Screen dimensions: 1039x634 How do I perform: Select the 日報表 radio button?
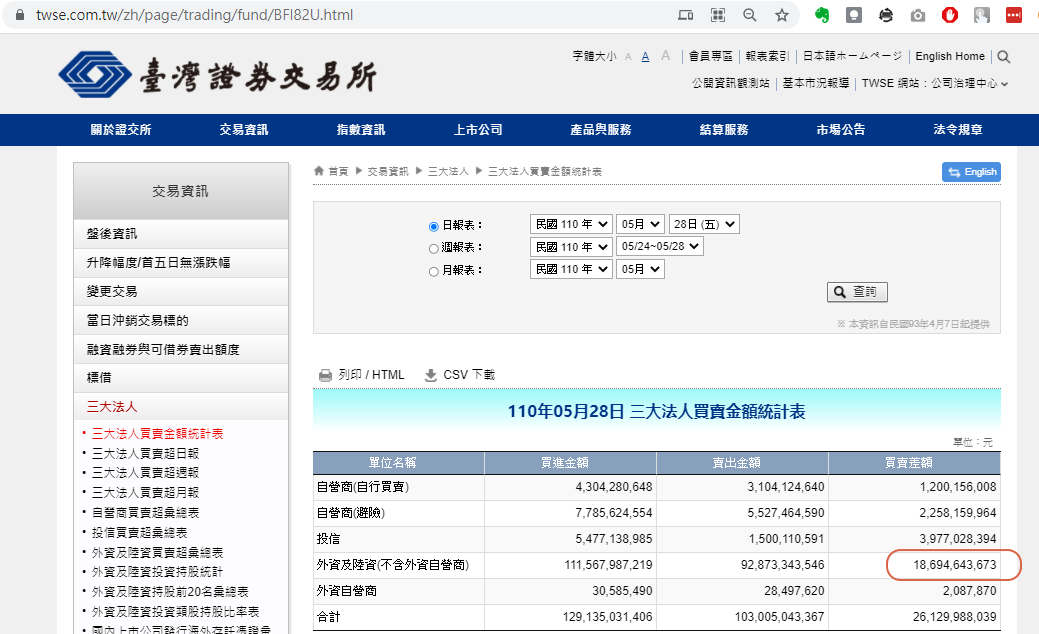(434, 226)
